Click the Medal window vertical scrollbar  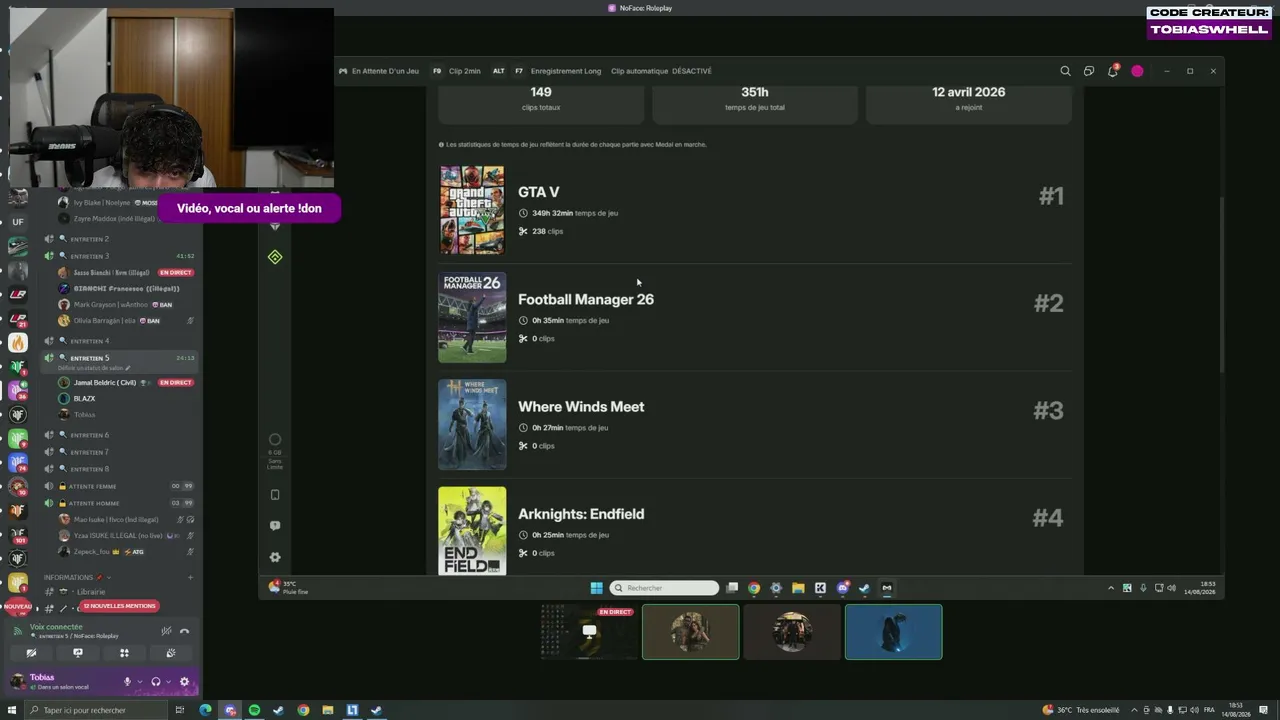(x=1221, y=285)
